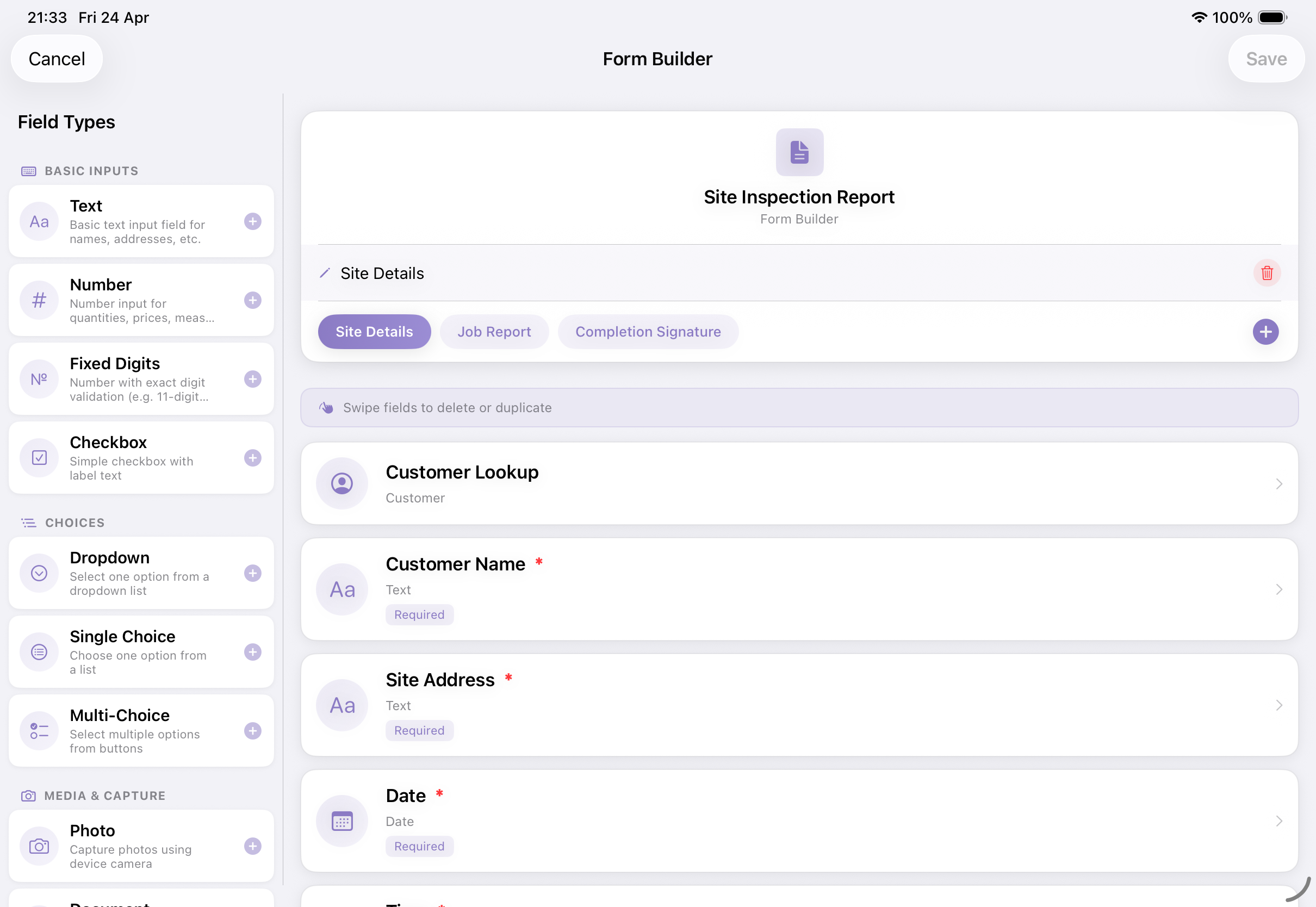Click the list icon beside CHOICES header
The height and width of the screenshot is (907, 1316).
coord(28,523)
